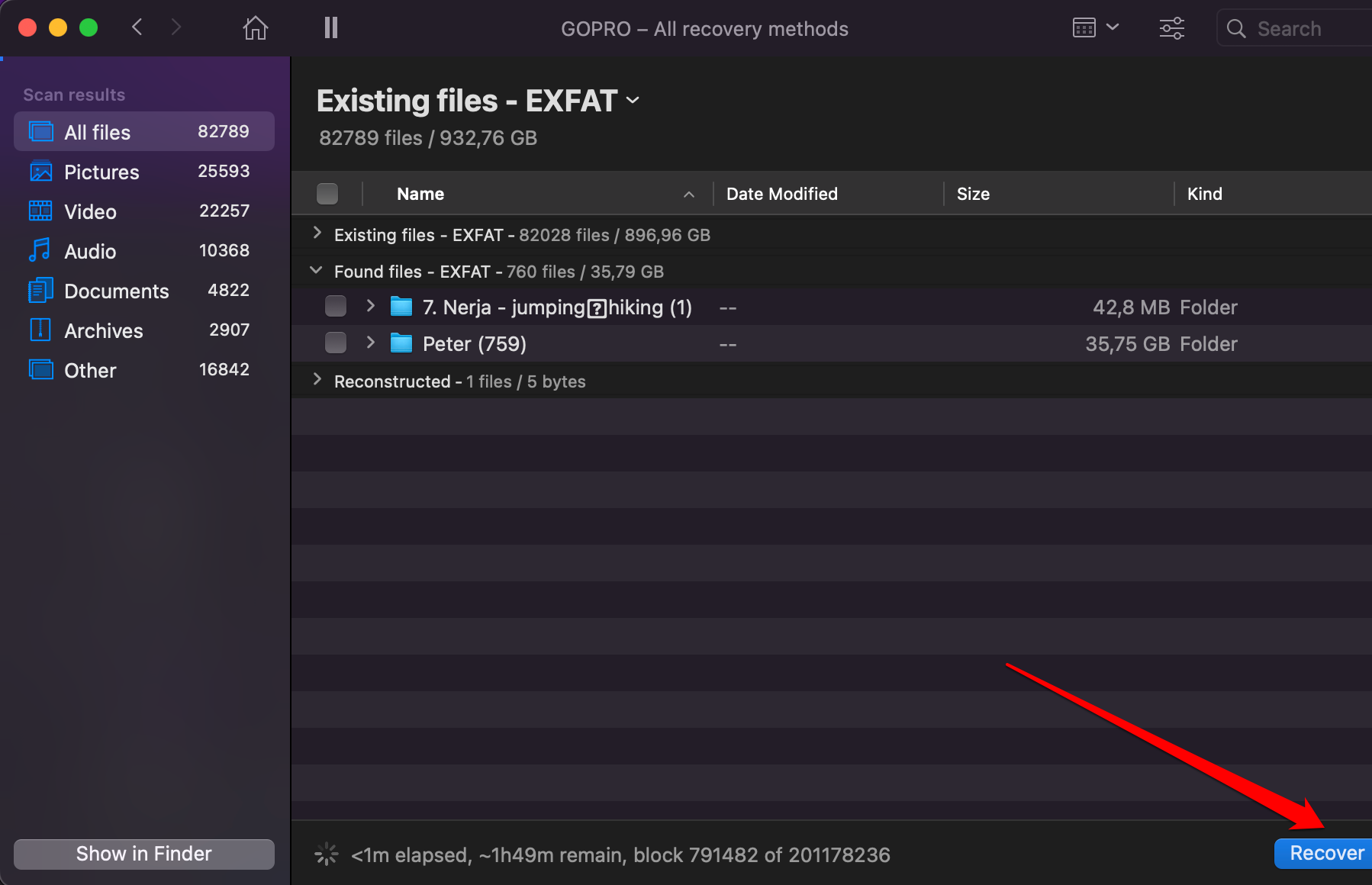The width and height of the screenshot is (1372, 885).
Task: Navigate forward with right arrow
Action: 176,27
